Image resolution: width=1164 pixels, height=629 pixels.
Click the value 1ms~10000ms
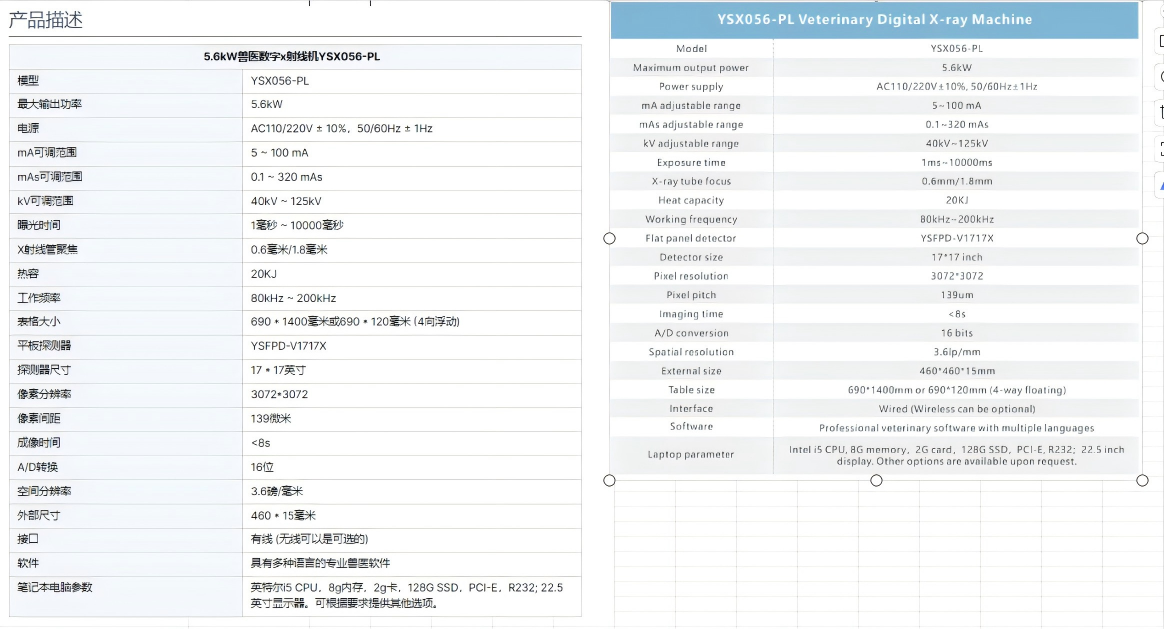pos(957,162)
